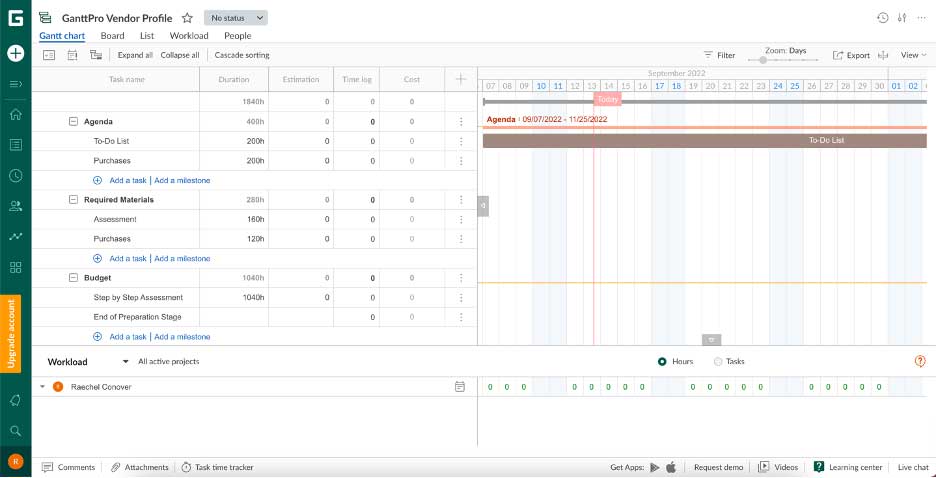Select the Tasks radio button
This screenshot has height=478, width=936.
718,362
